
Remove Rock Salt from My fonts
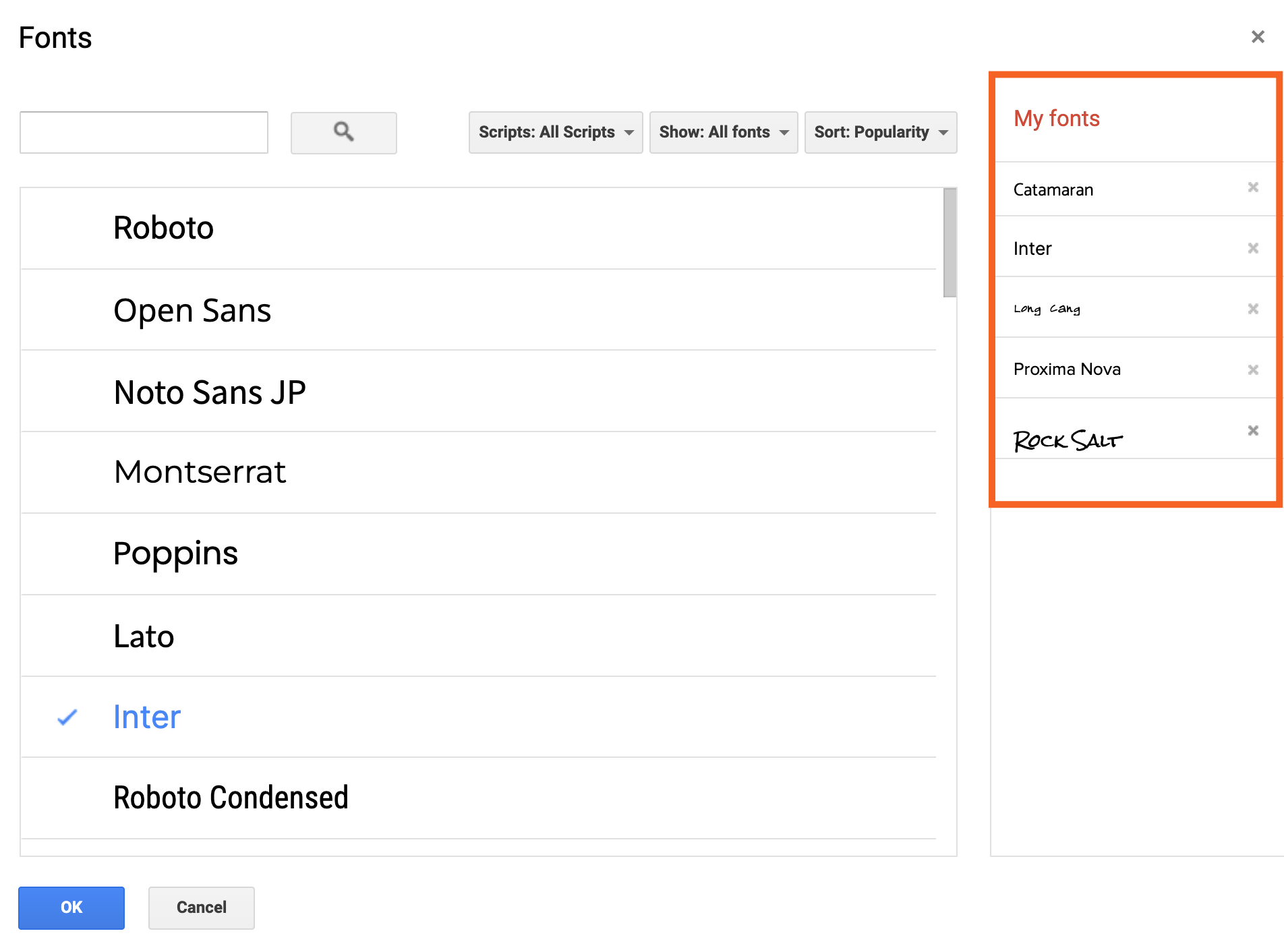click(x=1253, y=430)
